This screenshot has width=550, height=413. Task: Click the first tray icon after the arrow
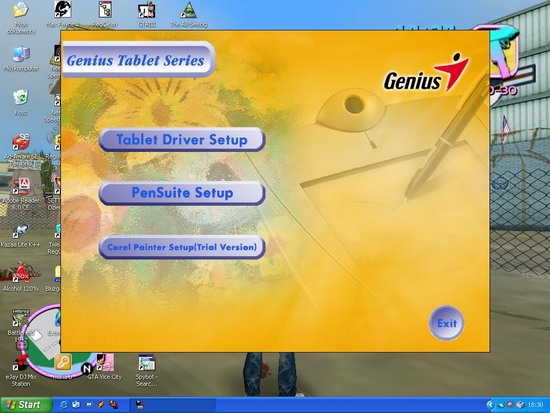[501, 405]
